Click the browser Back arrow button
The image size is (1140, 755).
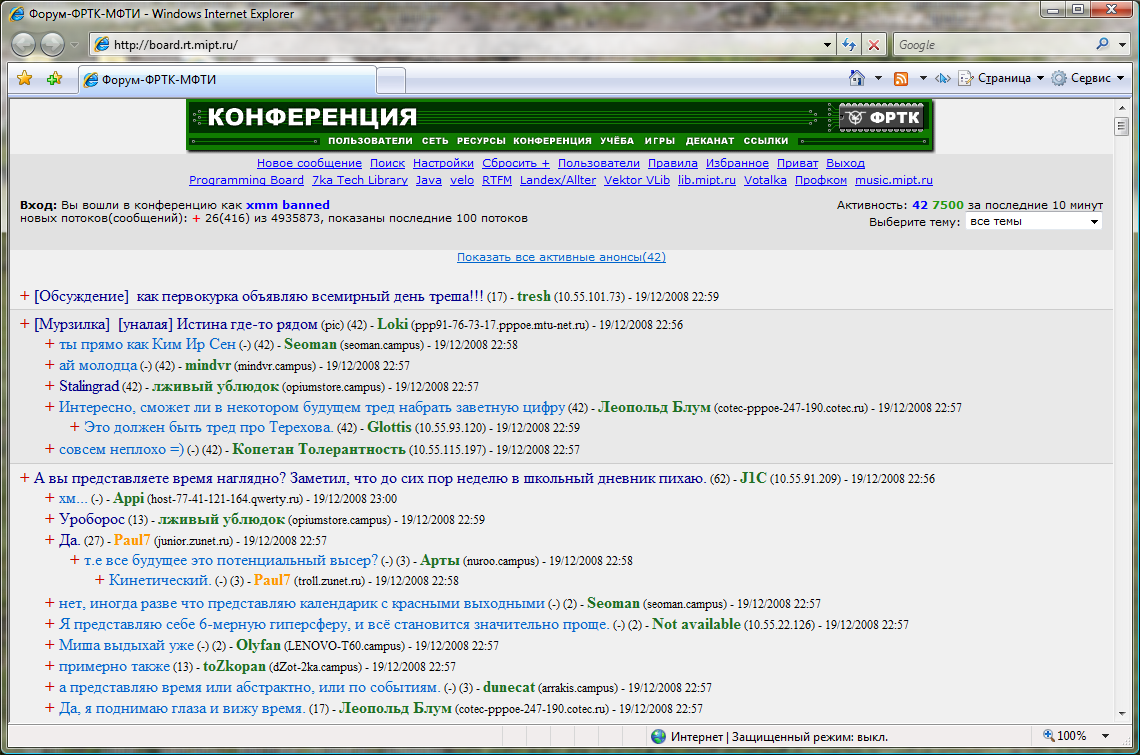tap(24, 45)
